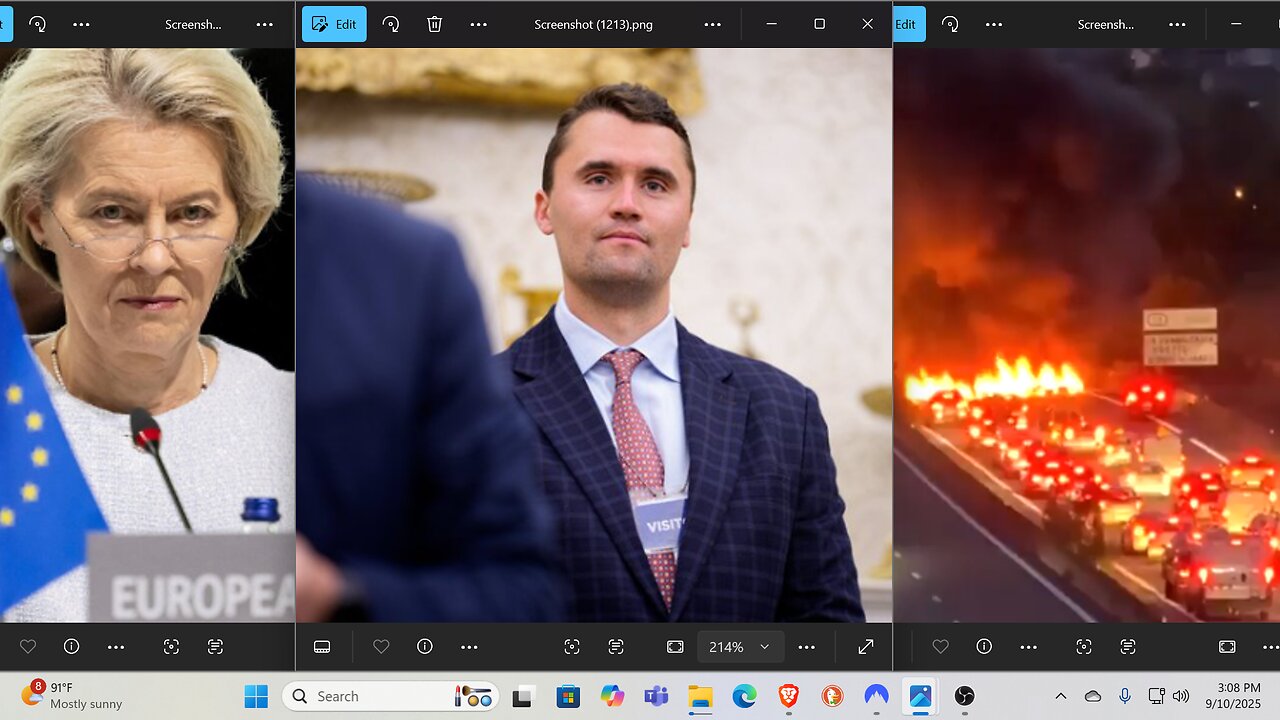Open the bottom three-dot menu in the right window

[1028, 647]
